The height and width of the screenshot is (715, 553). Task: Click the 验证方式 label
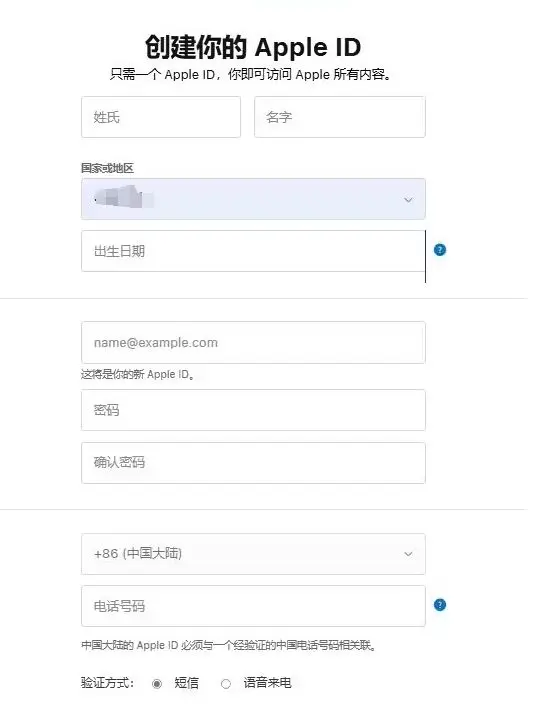click(108, 683)
